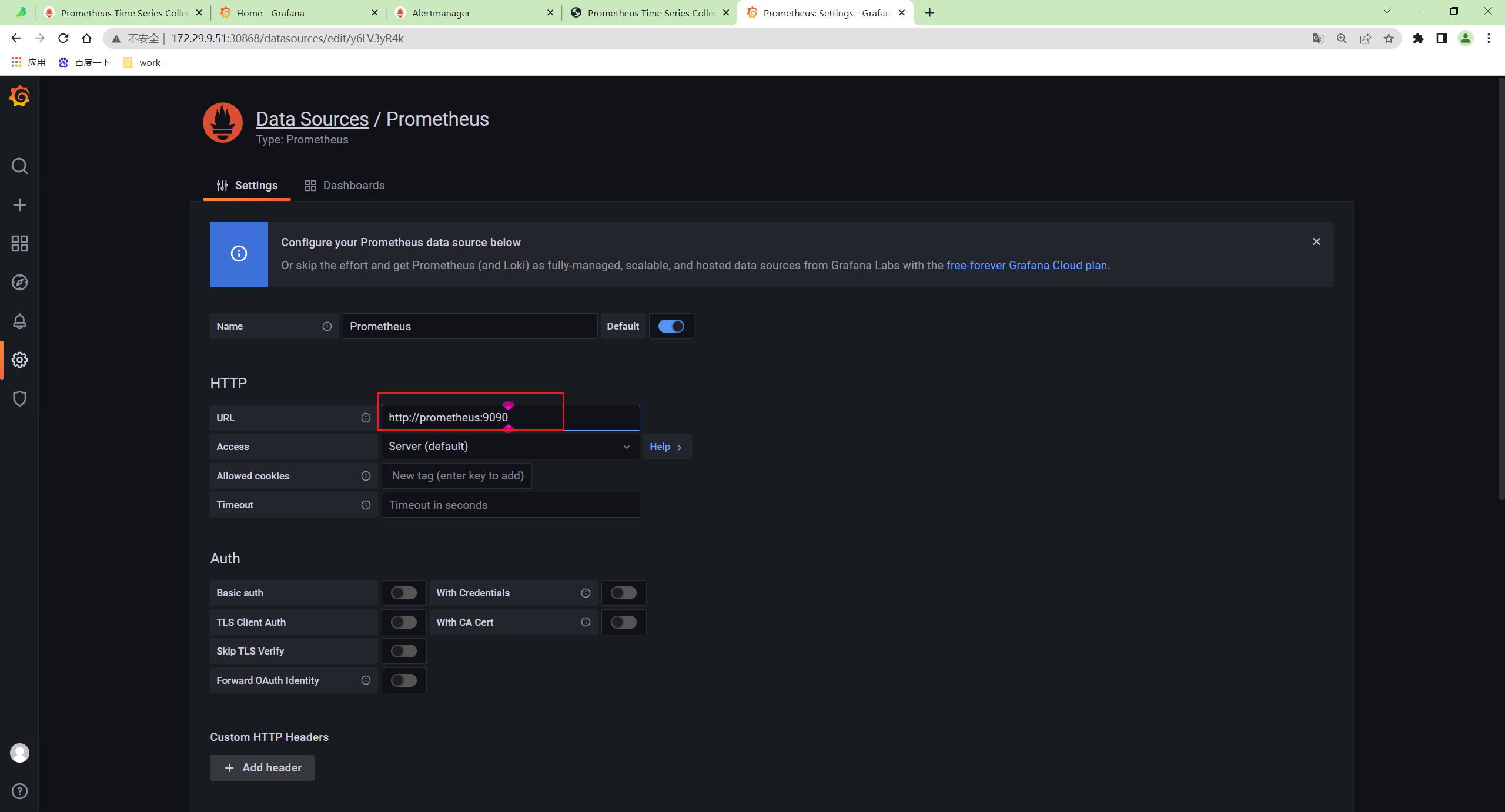The height and width of the screenshot is (812, 1505).
Task: Click the Data Sources breadcrumb link
Action: click(x=312, y=119)
